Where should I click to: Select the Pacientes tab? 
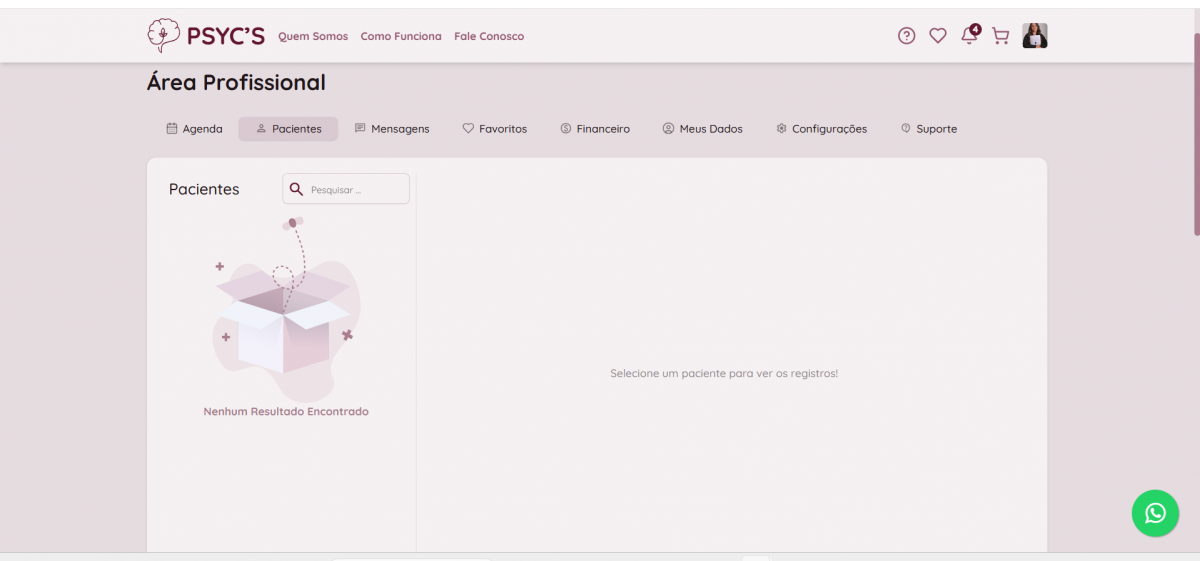point(288,129)
